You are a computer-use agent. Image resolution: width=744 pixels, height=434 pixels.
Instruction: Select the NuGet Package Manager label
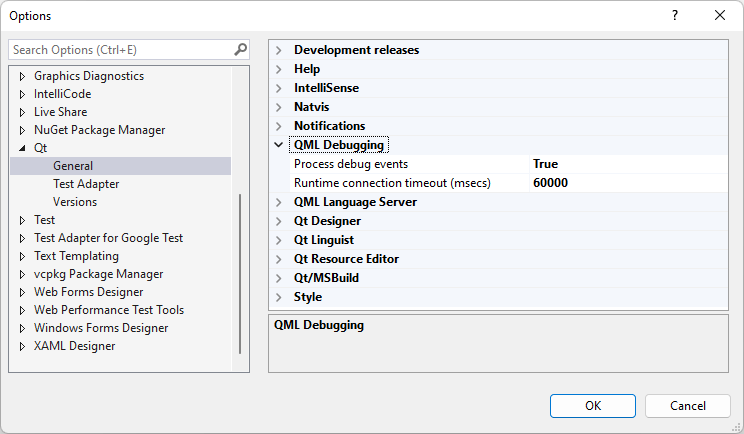[99, 130]
